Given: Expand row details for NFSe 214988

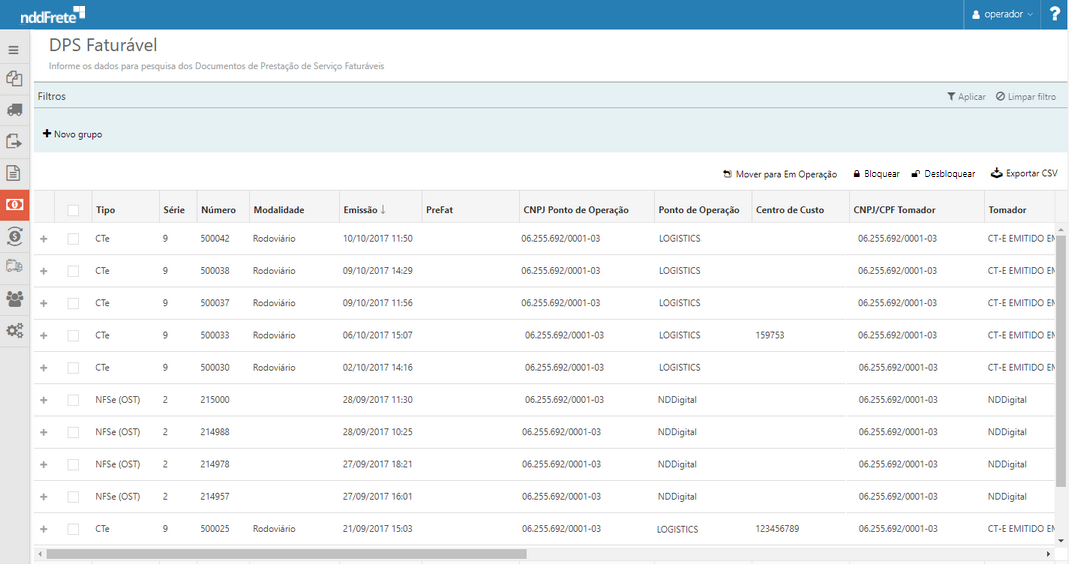Looking at the screenshot, I should [43, 432].
